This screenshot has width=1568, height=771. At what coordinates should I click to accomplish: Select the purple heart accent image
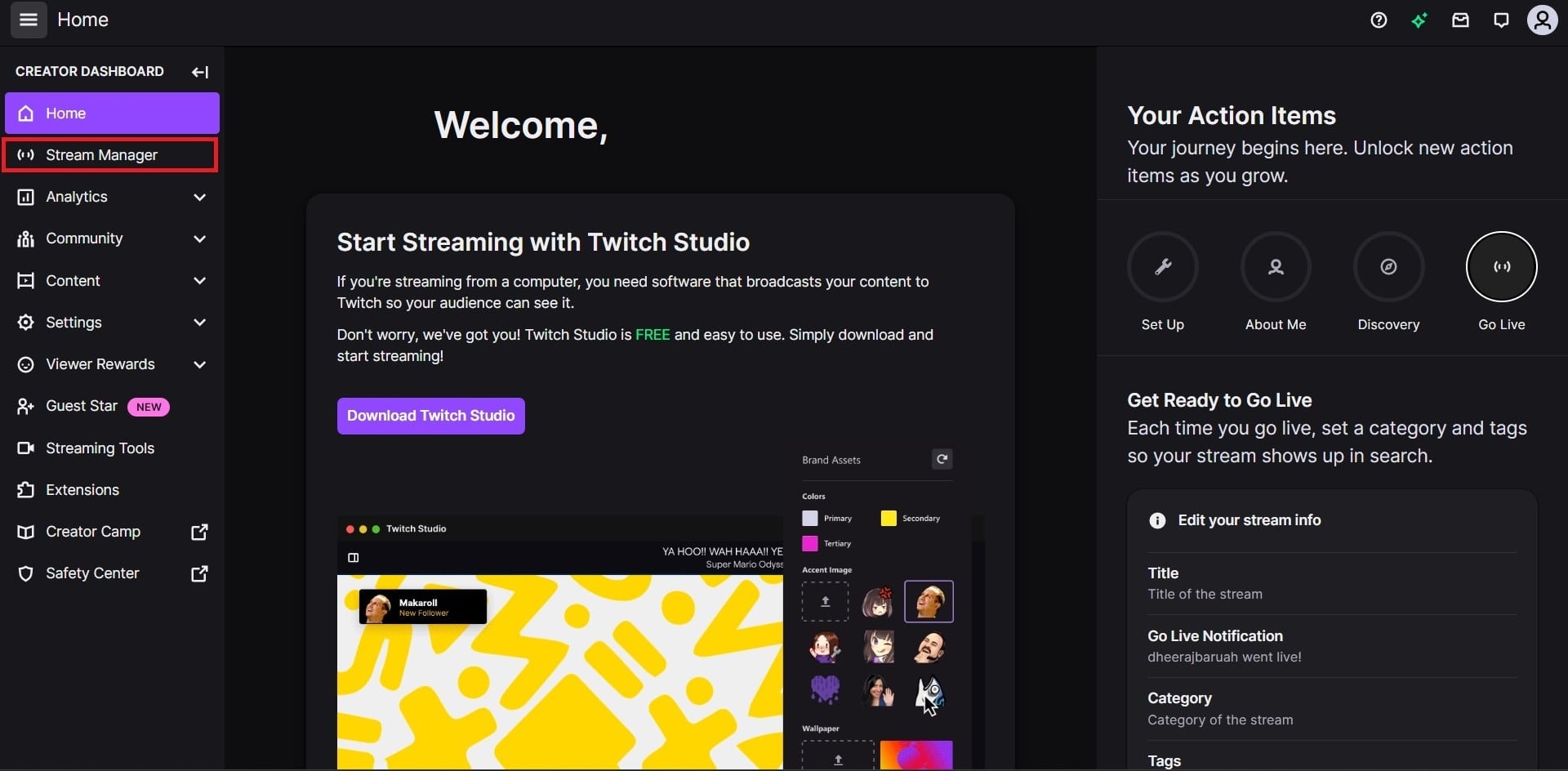[825, 690]
